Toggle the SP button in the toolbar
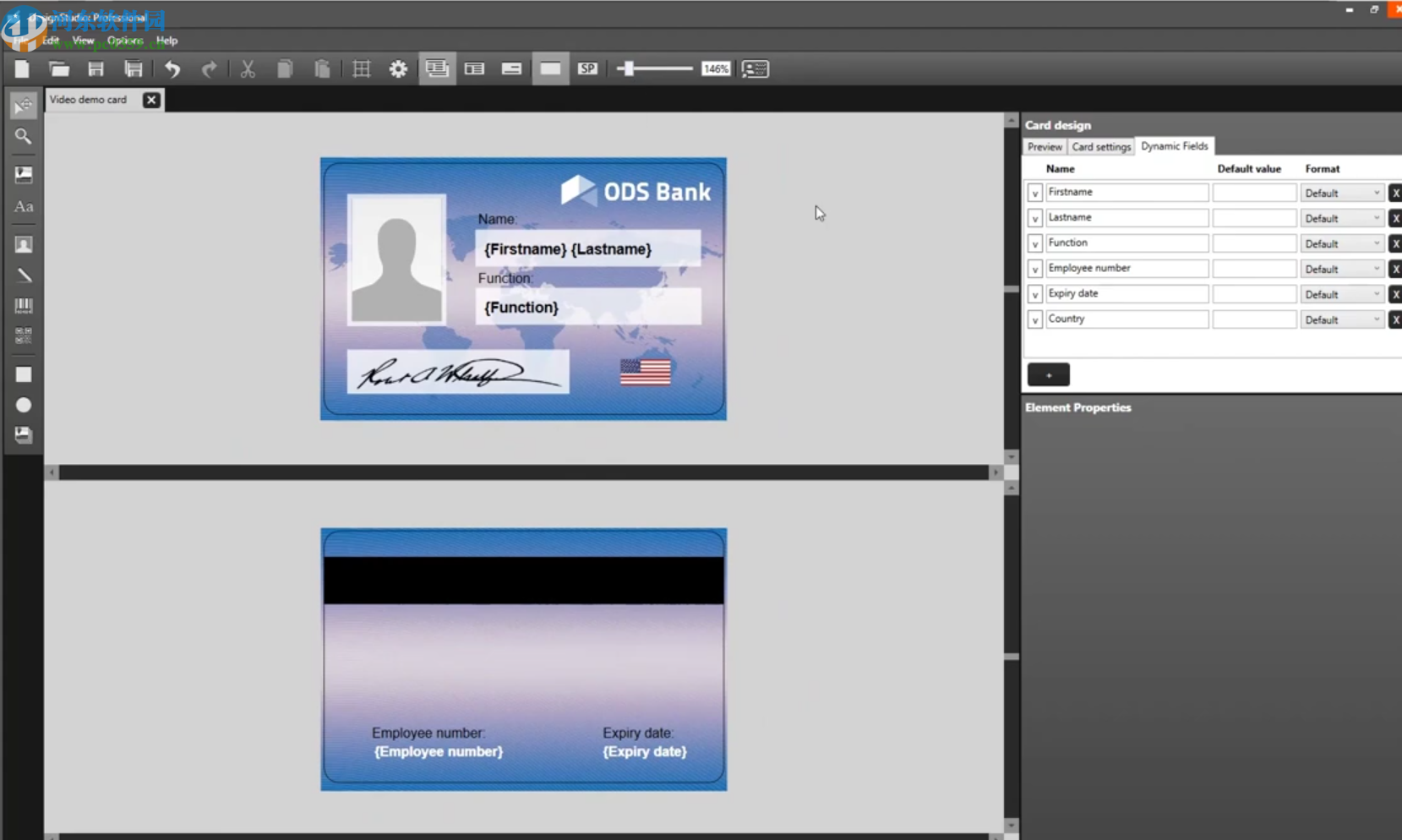This screenshot has width=1402, height=840. (x=588, y=68)
